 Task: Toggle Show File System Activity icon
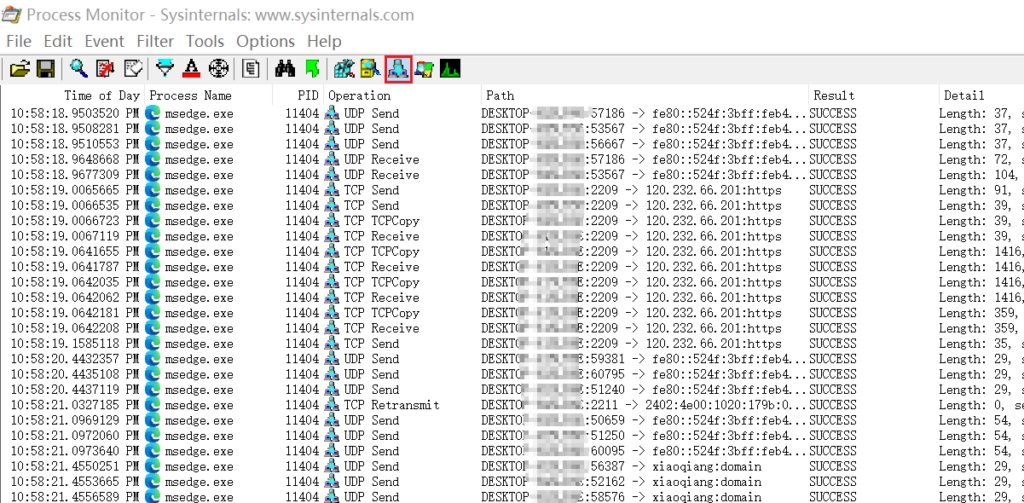pyautogui.click(x=370, y=69)
